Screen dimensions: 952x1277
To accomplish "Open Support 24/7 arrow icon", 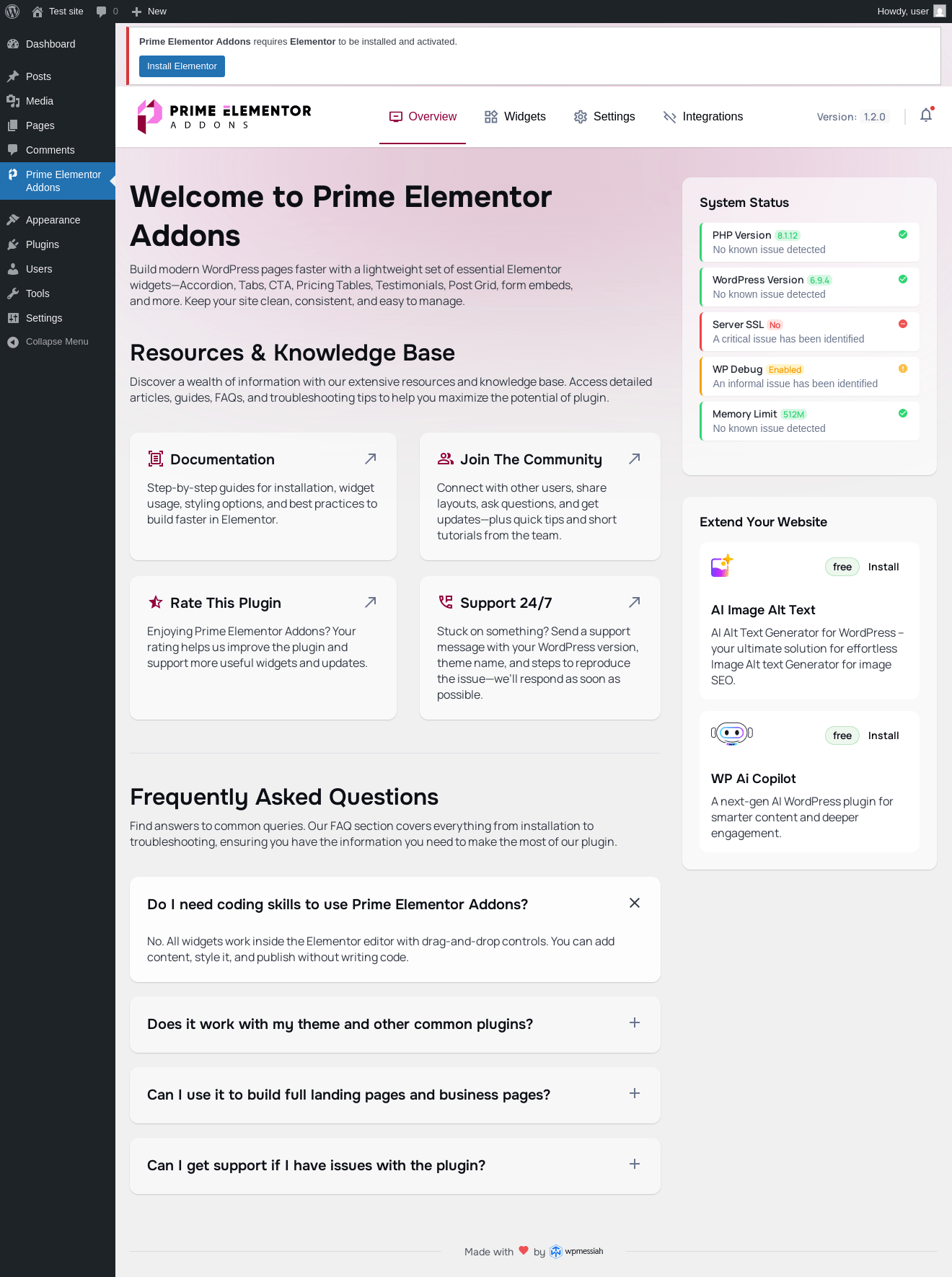I will [635, 602].
